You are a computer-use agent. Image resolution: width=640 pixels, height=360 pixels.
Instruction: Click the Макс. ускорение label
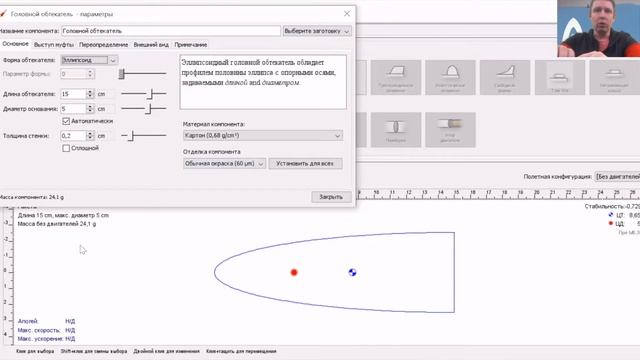click(40, 339)
